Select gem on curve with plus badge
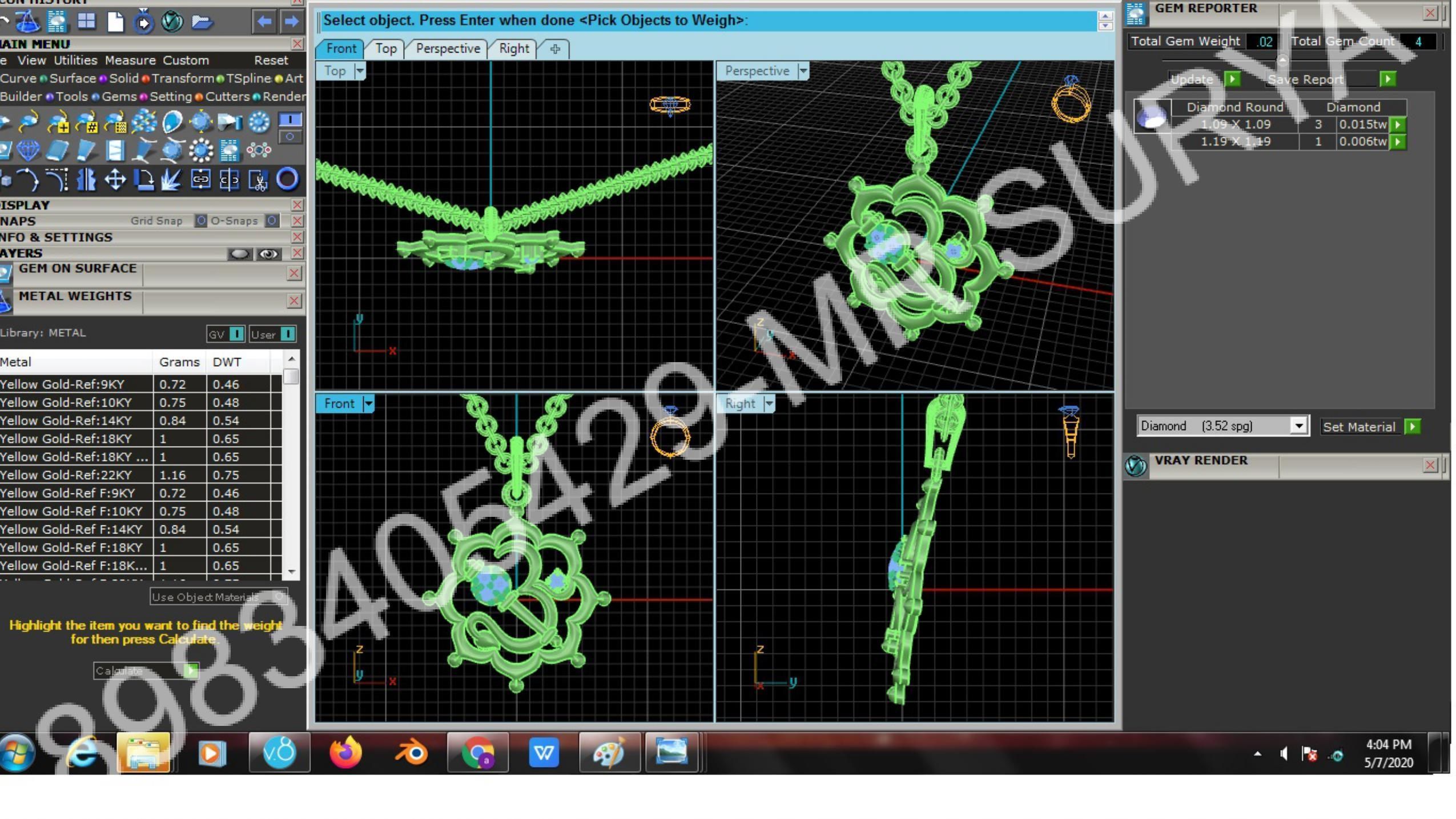Screen dimensions: 1456x819 pos(58,122)
